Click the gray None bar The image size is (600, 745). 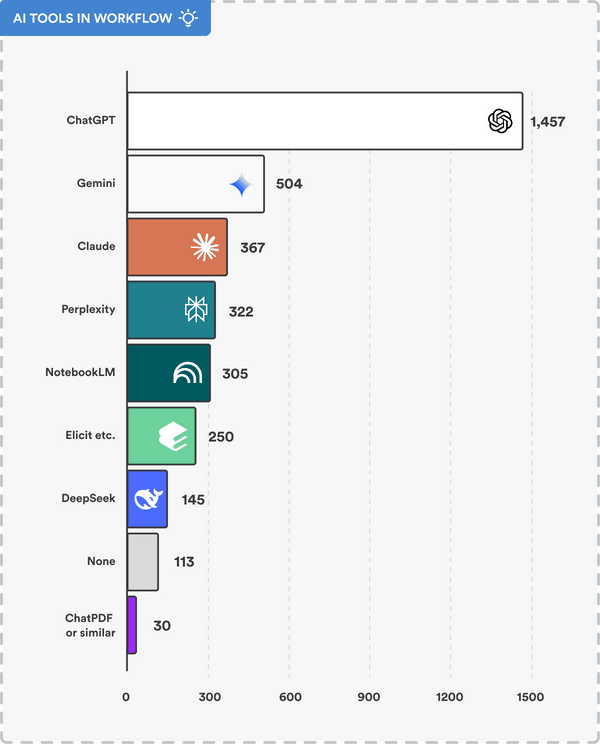[143, 562]
